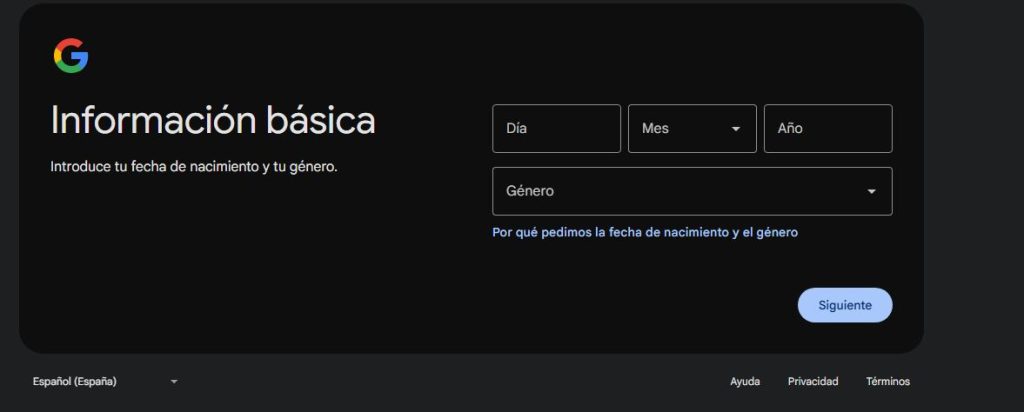
Task: Open the Términos footer link
Action: pyautogui.click(x=888, y=381)
